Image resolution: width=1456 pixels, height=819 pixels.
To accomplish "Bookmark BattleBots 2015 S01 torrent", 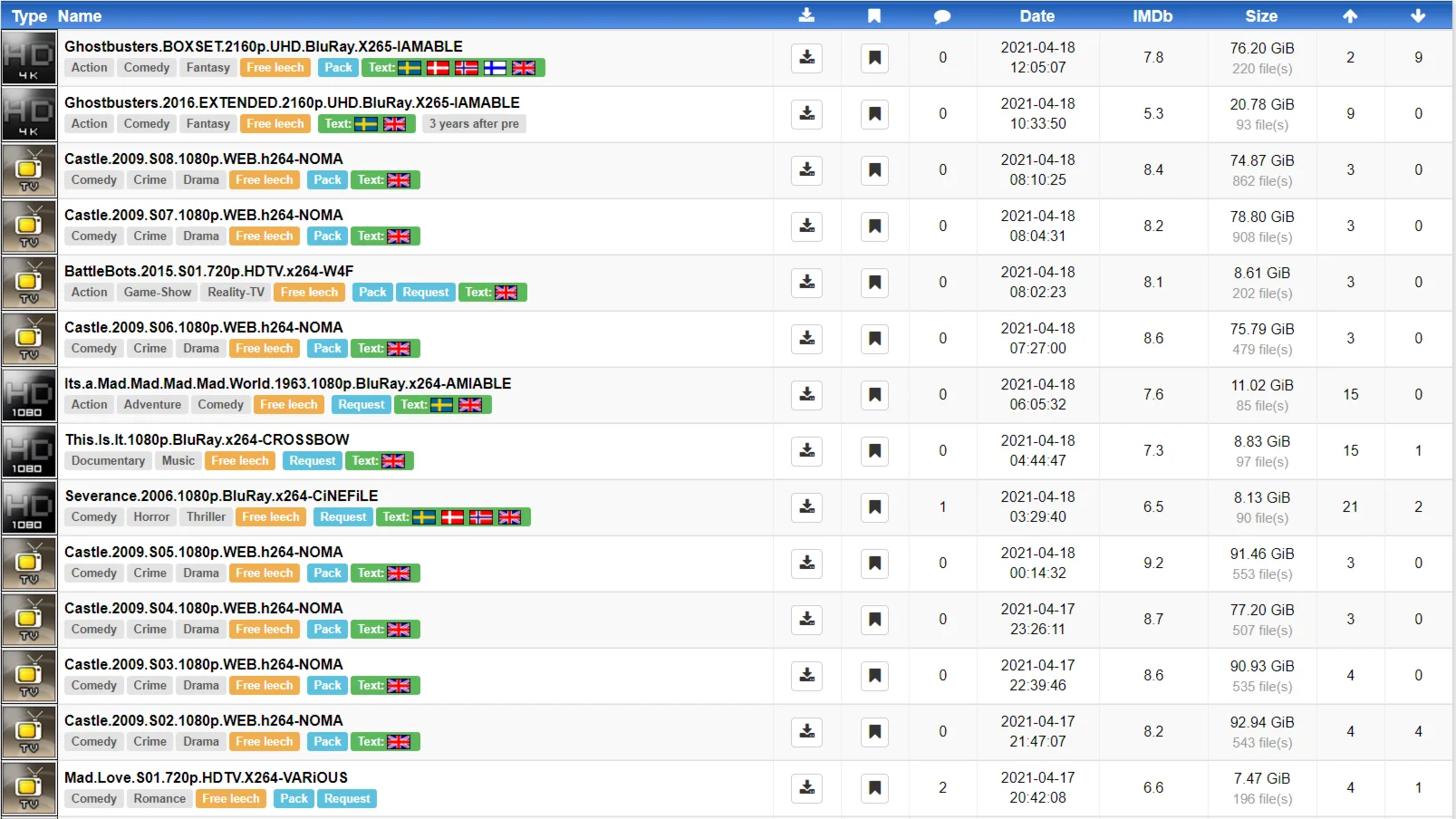I will click(x=874, y=283).
